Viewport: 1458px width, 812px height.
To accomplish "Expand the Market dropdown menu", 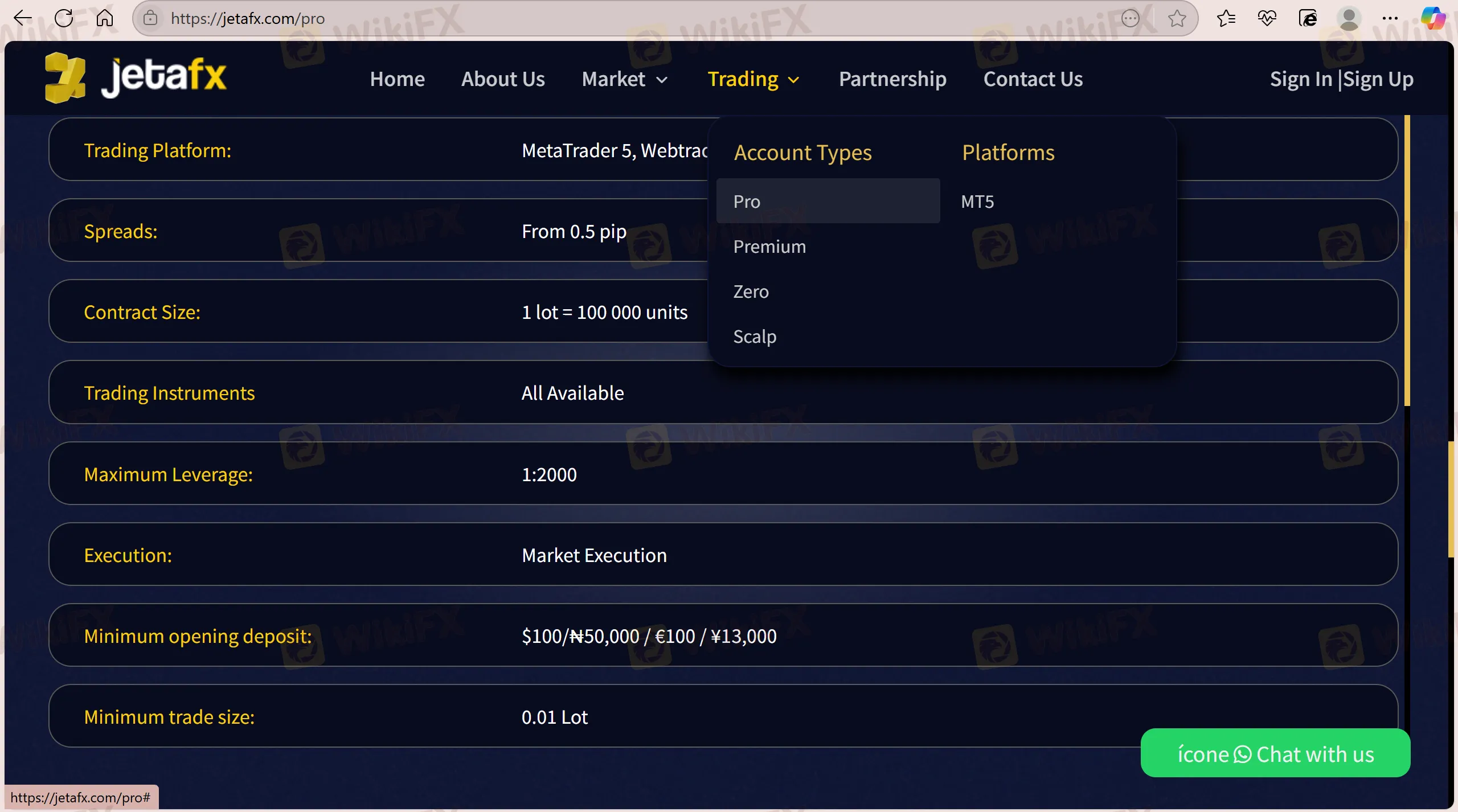I will [625, 79].
